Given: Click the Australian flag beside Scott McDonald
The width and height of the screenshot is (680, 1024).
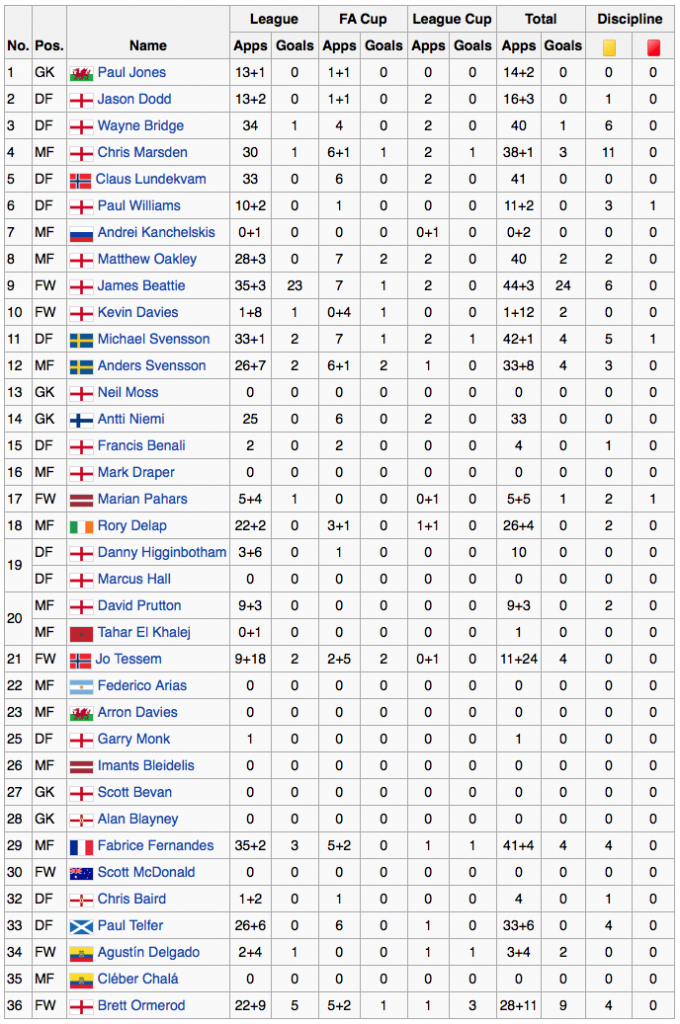Looking at the screenshot, I should [x=81, y=873].
